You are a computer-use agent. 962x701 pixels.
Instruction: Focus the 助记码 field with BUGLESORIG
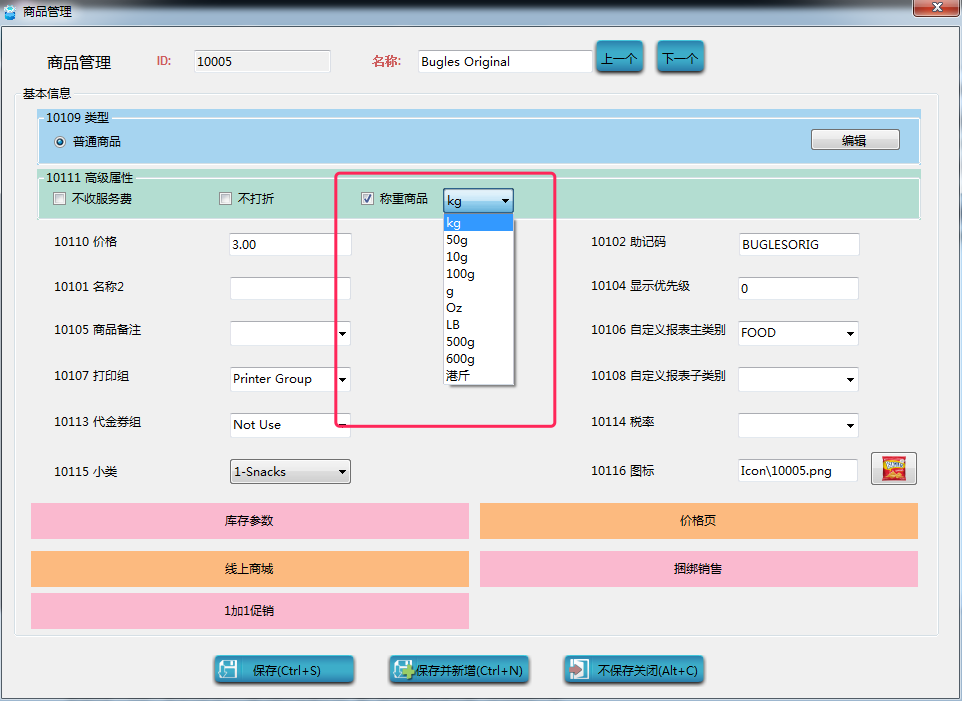point(799,244)
